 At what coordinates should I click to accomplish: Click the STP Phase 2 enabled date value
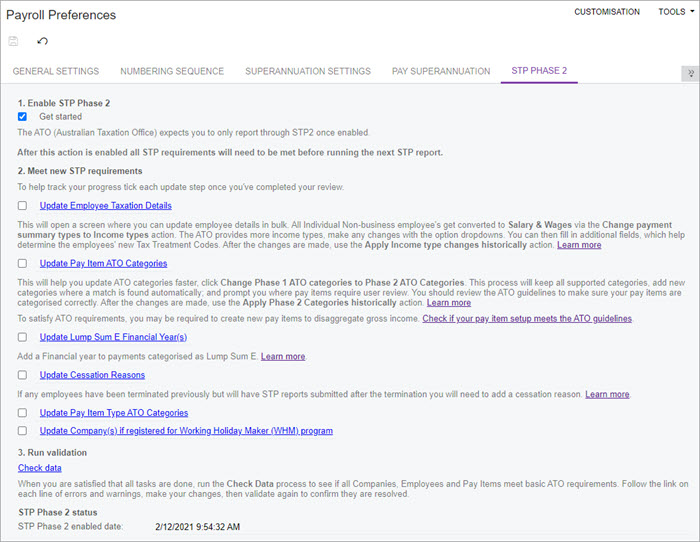(x=197, y=527)
